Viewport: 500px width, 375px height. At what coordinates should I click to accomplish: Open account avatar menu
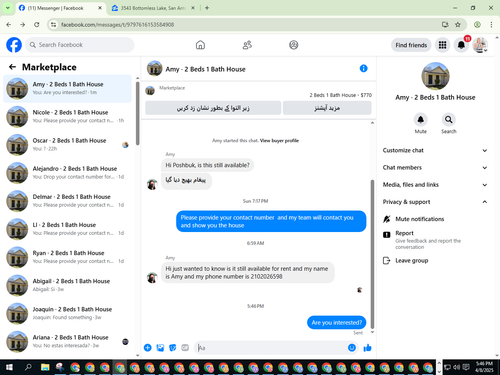(x=480, y=45)
